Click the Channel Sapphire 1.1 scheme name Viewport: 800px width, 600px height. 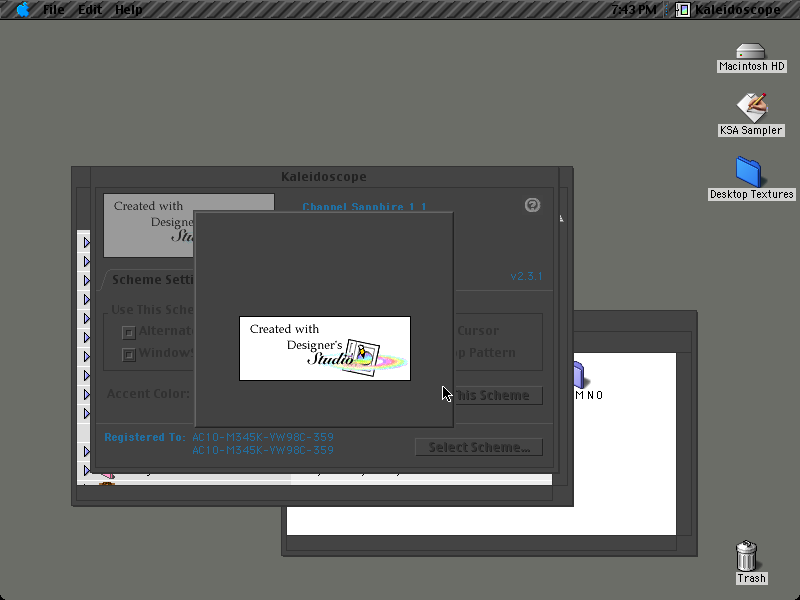click(364, 207)
